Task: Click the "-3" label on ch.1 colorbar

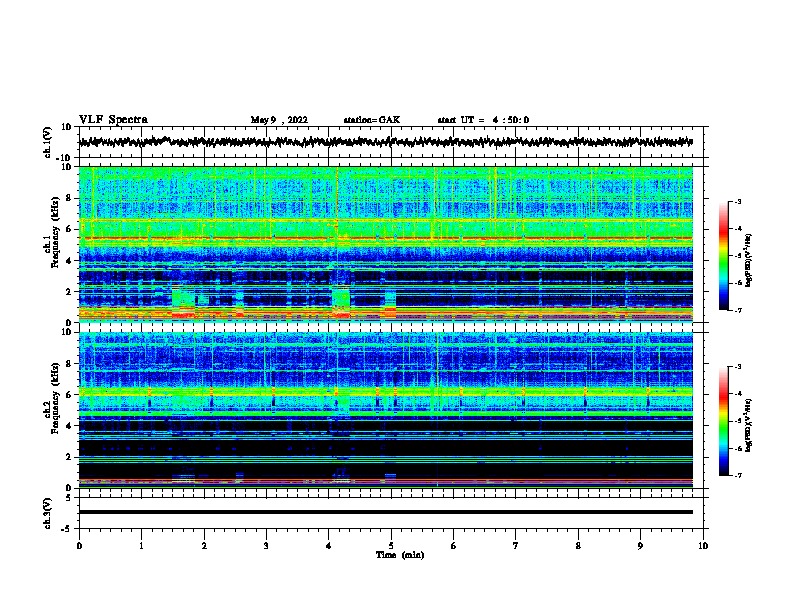Action: click(738, 202)
